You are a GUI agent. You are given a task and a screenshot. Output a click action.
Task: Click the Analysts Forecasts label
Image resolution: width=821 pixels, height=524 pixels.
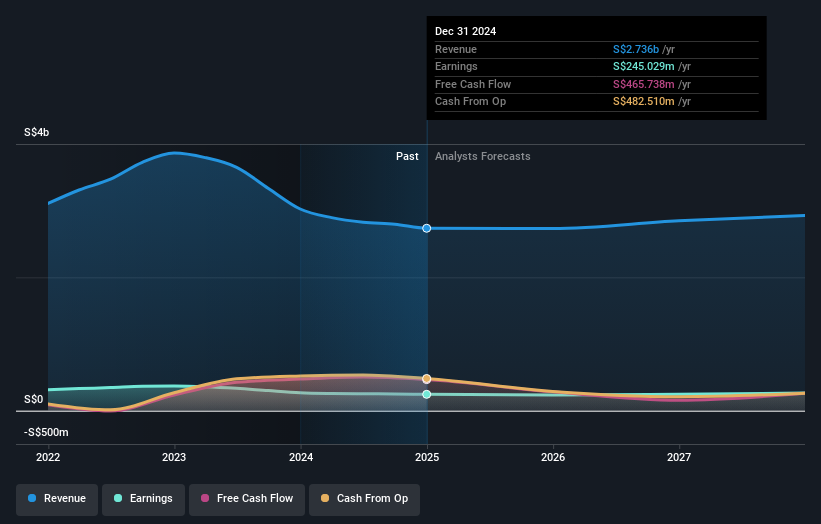pos(483,157)
